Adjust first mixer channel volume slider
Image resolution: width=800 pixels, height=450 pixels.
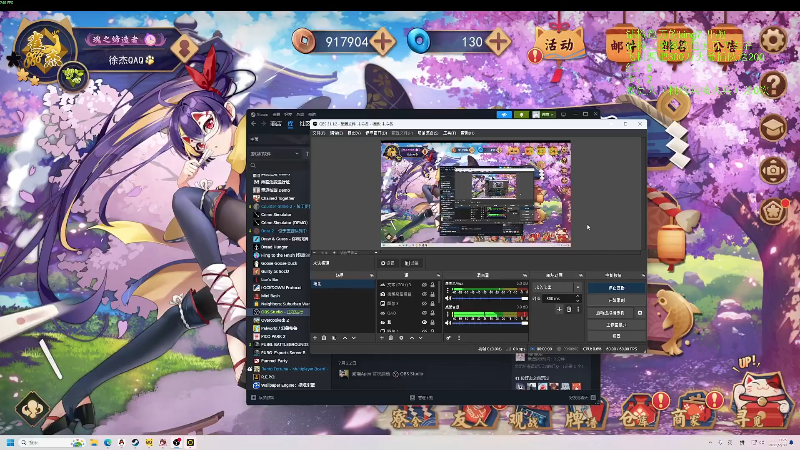tap(490, 298)
